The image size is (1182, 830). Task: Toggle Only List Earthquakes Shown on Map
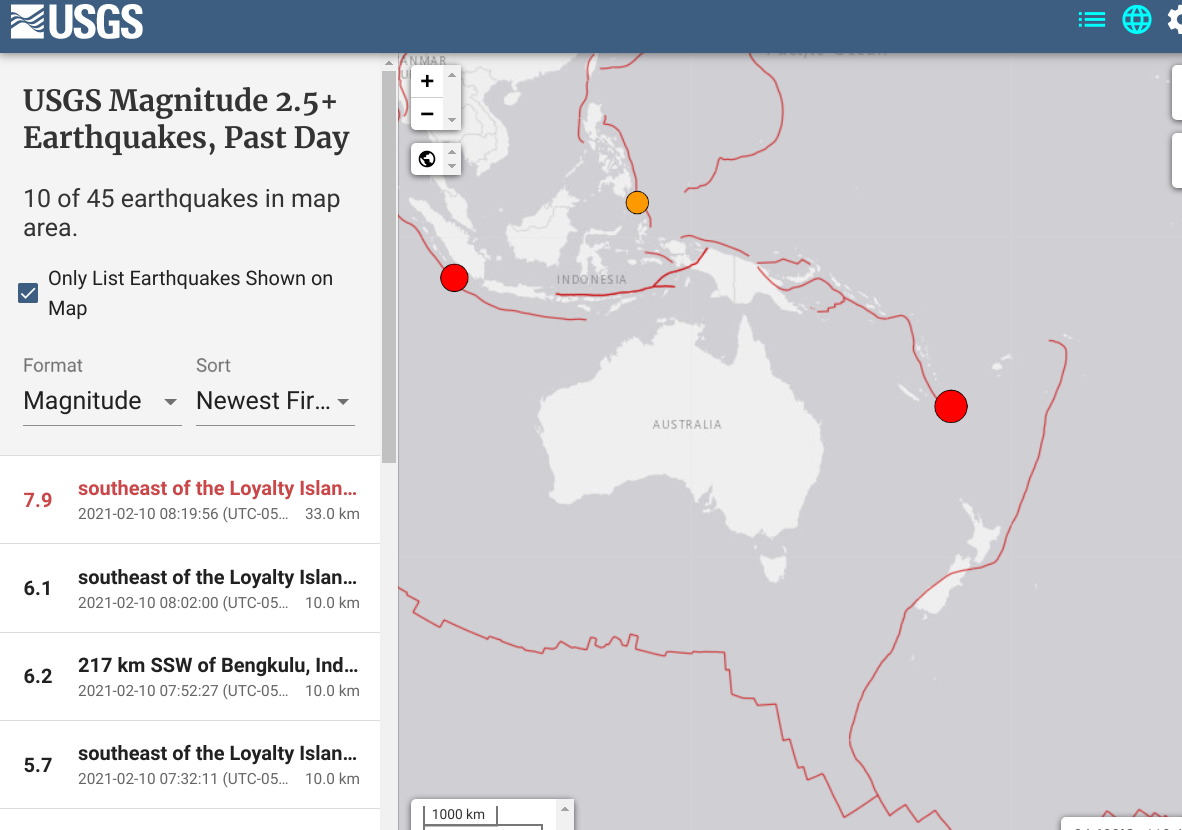28,293
